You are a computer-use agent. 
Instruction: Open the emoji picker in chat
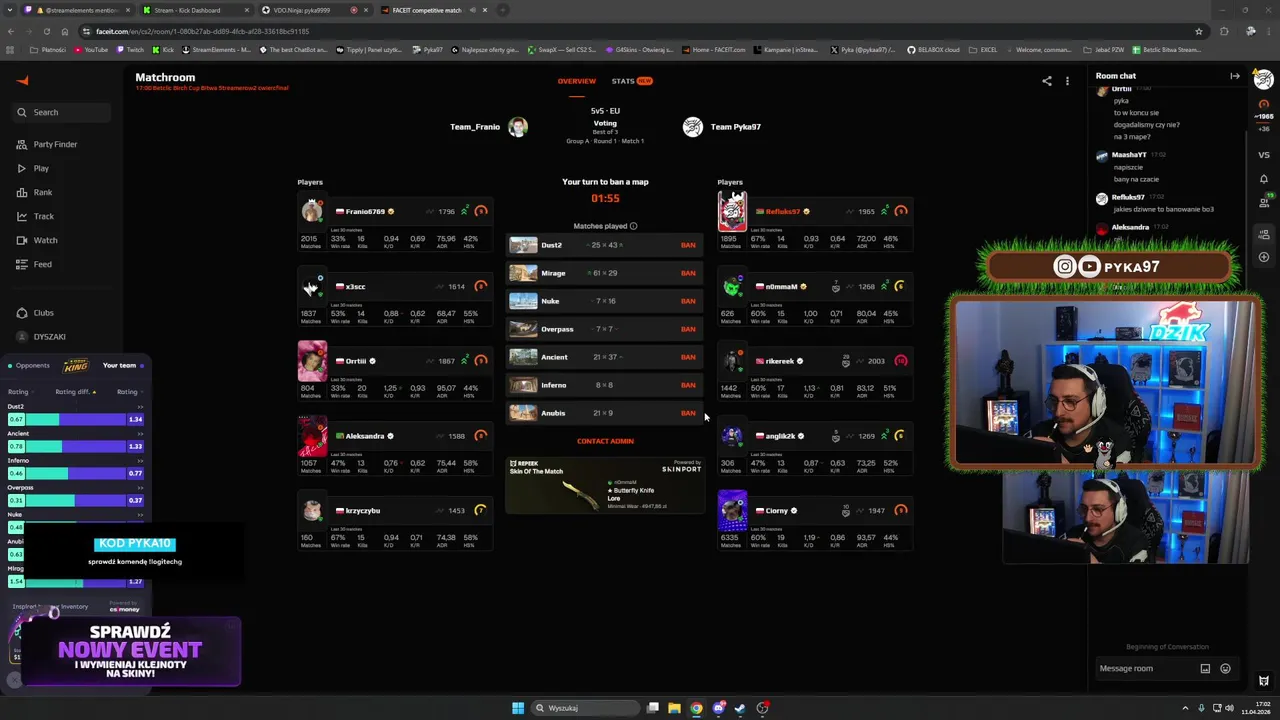point(1225,668)
